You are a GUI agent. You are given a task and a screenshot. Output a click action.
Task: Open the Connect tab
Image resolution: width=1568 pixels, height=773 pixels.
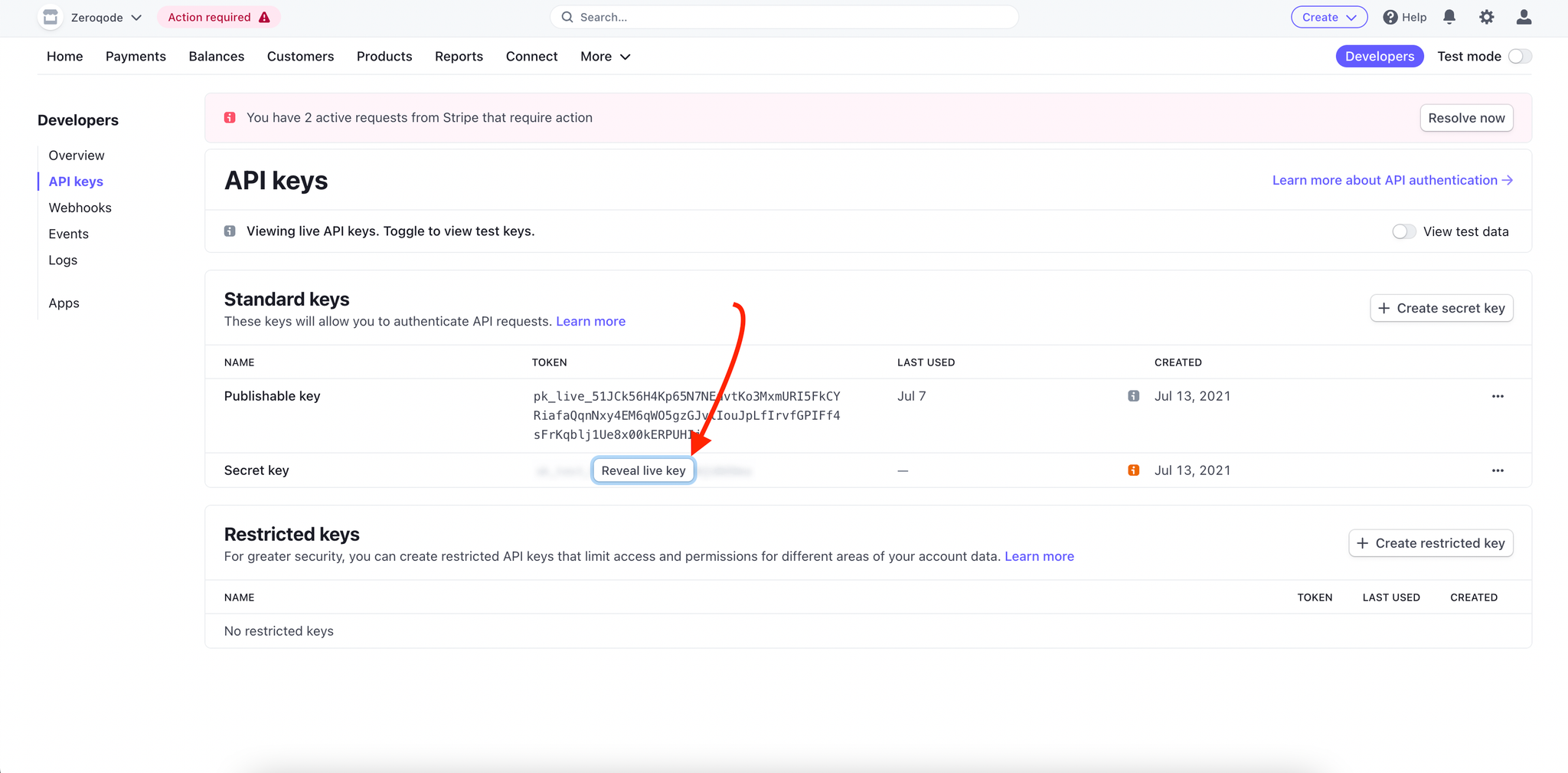(531, 56)
